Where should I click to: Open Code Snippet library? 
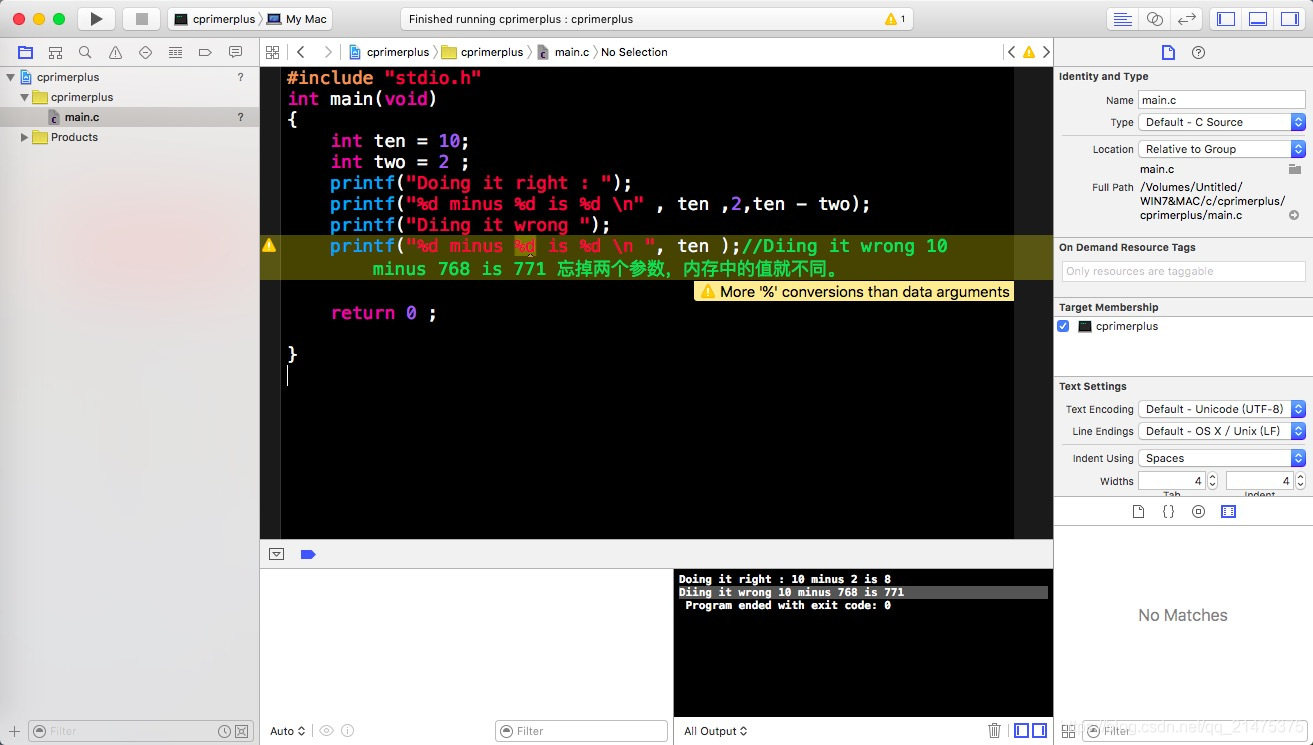tap(1168, 511)
